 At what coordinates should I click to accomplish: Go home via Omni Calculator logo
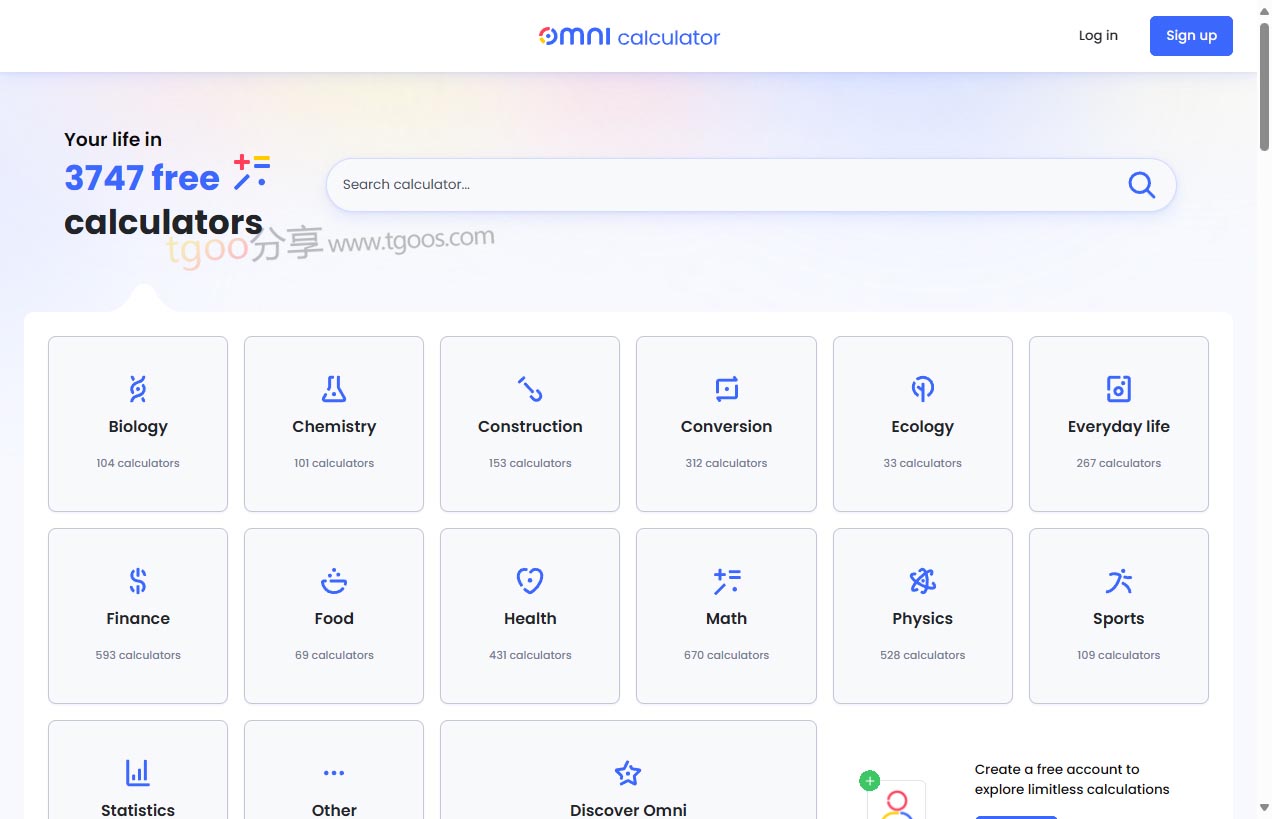(x=629, y=37)
